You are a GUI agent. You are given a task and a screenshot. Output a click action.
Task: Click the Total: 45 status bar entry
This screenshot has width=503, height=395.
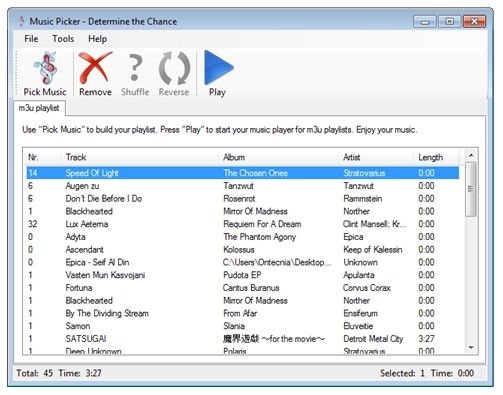click(x=35, y=373)
